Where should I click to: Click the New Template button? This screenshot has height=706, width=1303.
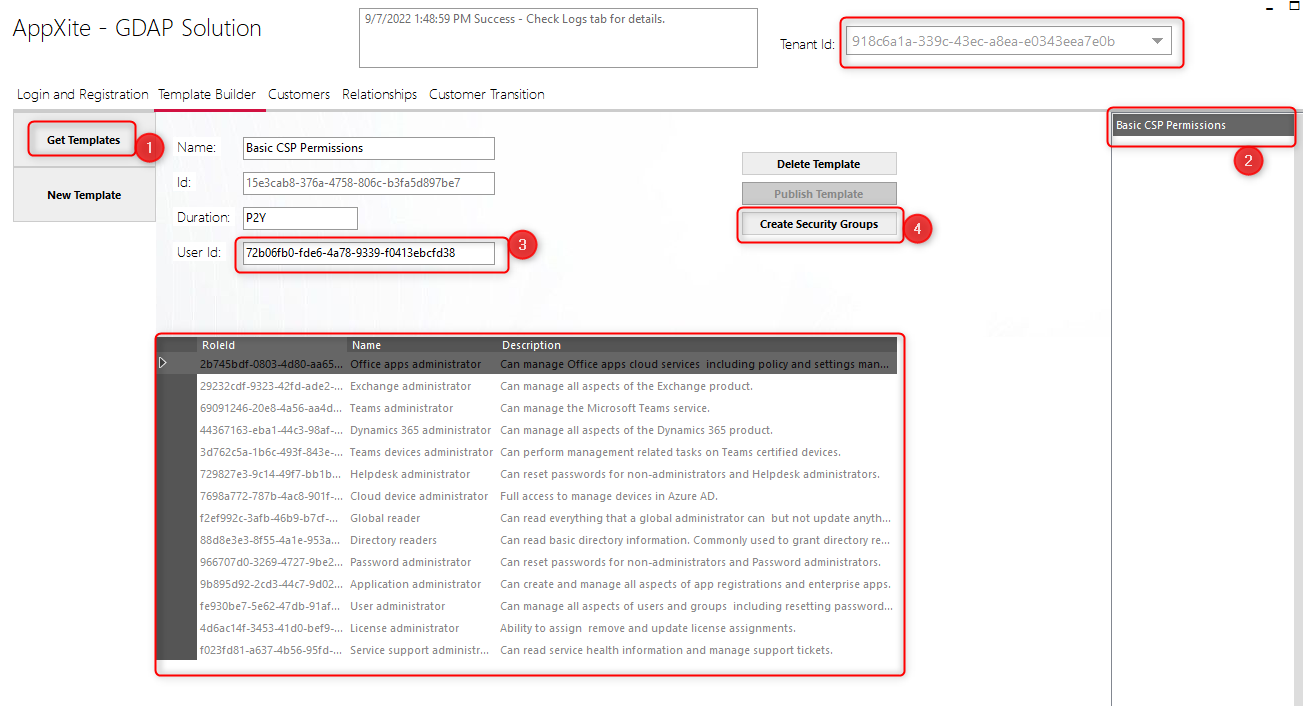(84, 195)
